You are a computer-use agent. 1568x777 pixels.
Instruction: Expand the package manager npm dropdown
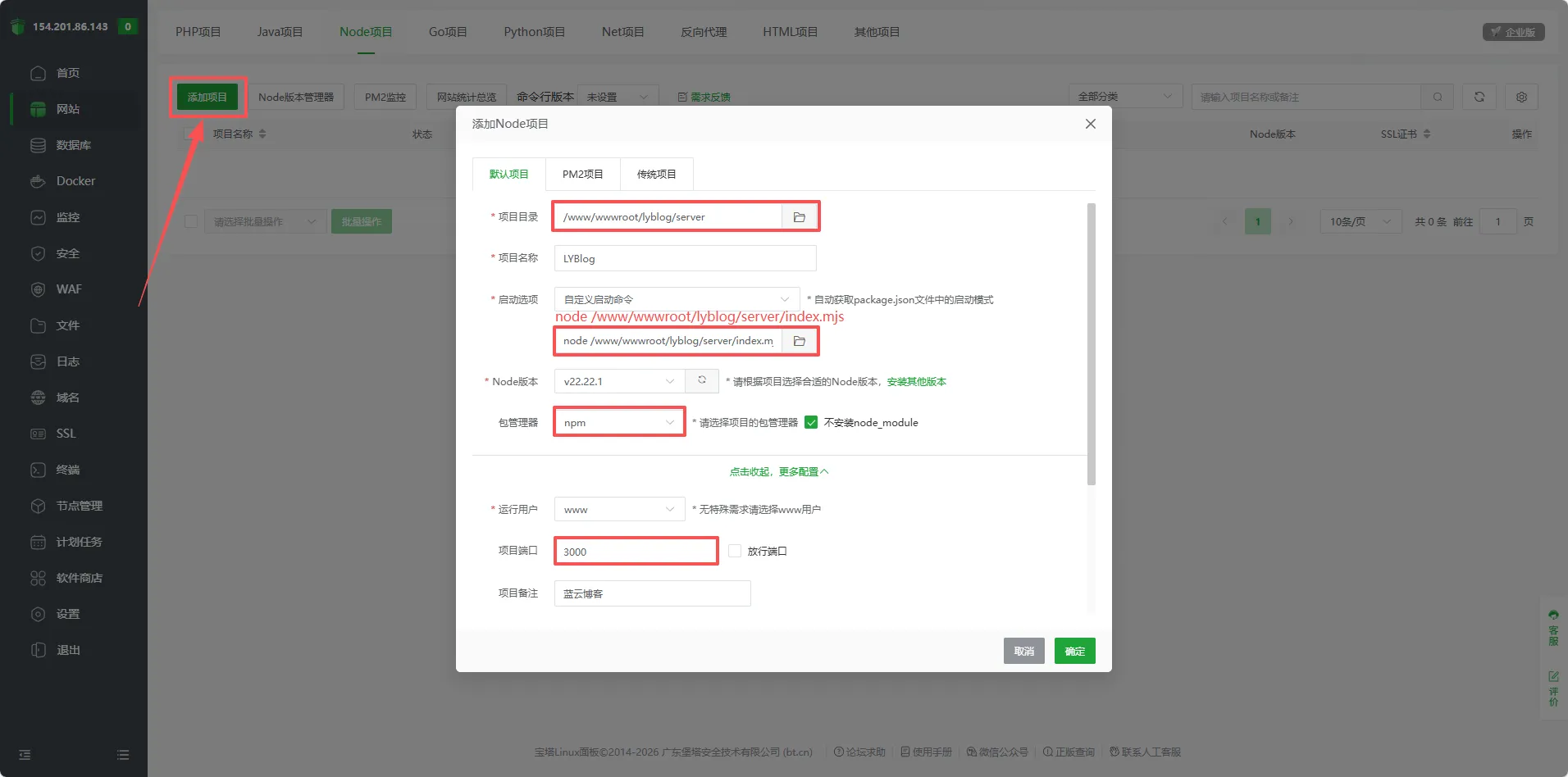[x=619, y=422]
